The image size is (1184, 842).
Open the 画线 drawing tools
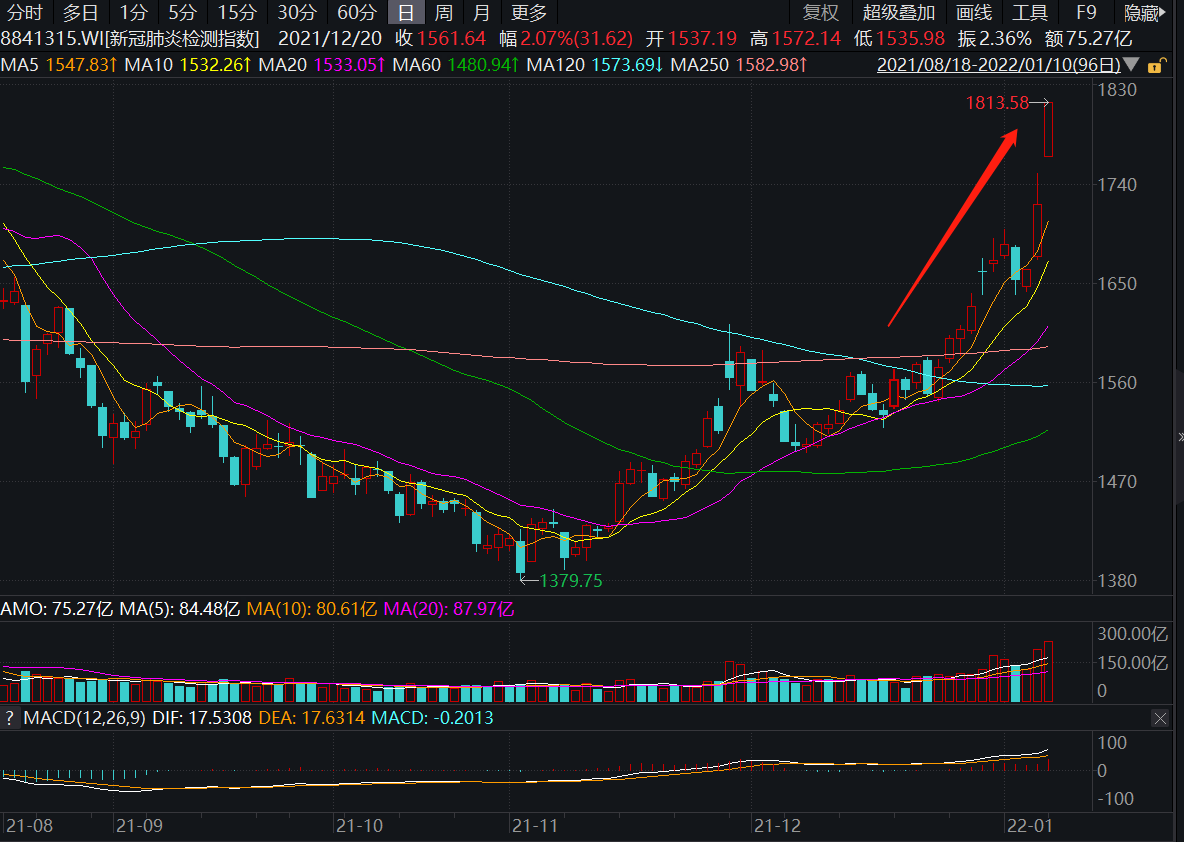coord(974,13)
